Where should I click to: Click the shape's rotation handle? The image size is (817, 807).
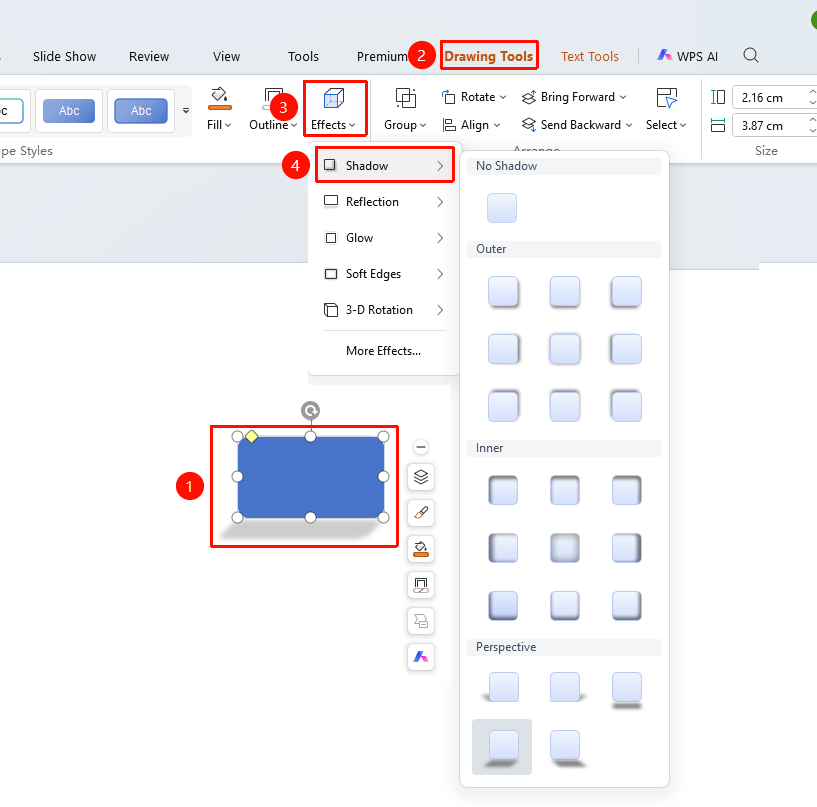[x=311, y=411]
